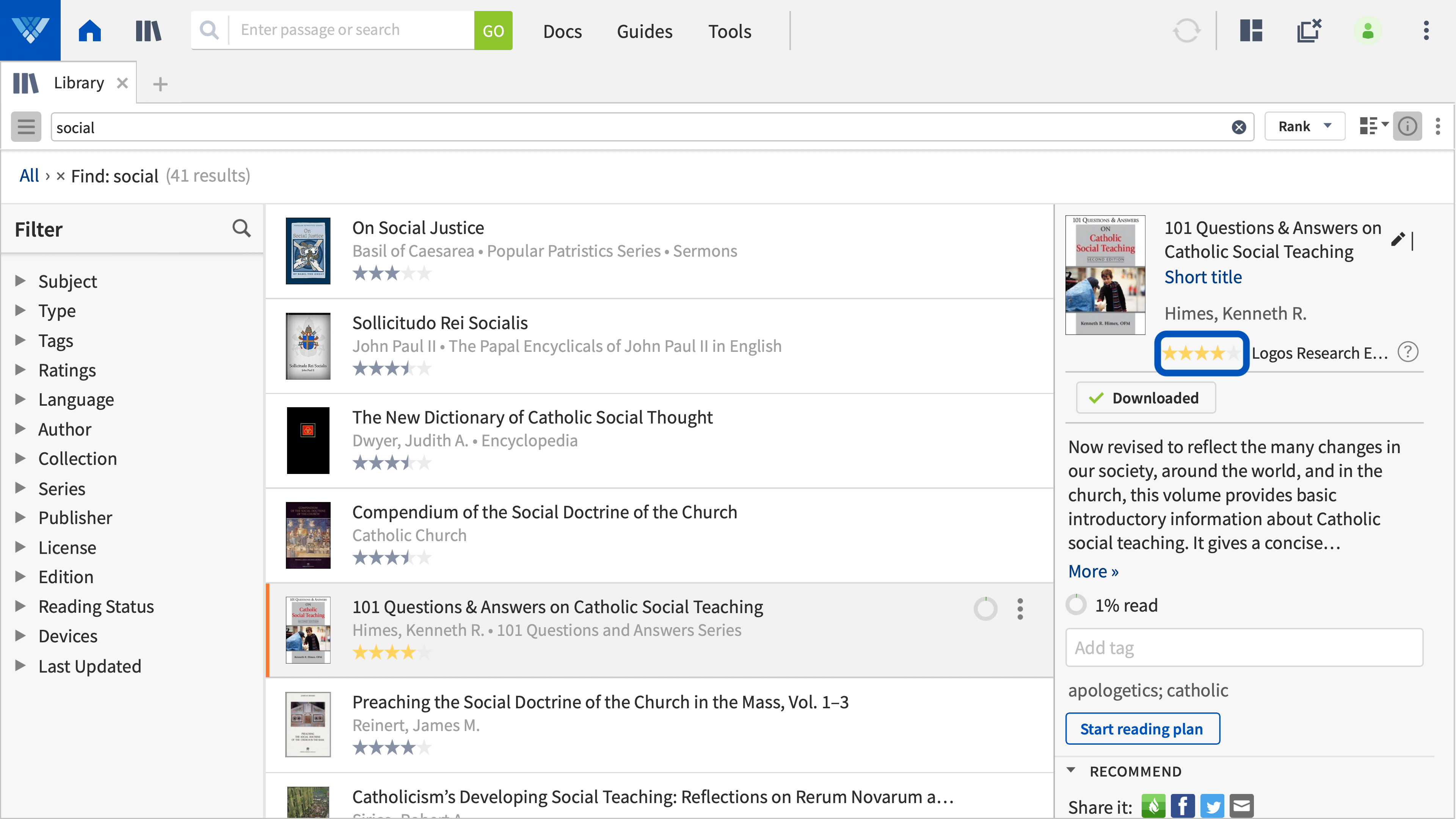Share via Faithlife green icon
Viewport: 1456px width, 819px height.
pos(1153,806)
